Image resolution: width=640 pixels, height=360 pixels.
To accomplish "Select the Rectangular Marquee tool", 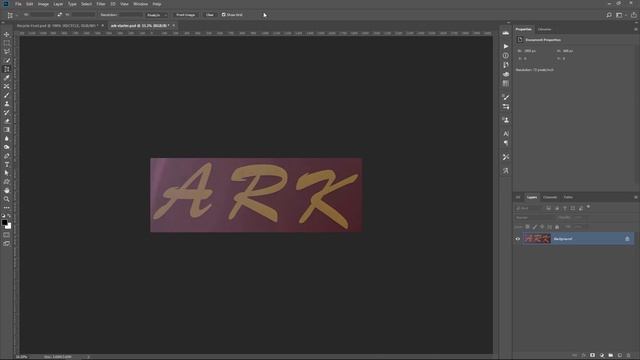I will click(x=7, y=43).
